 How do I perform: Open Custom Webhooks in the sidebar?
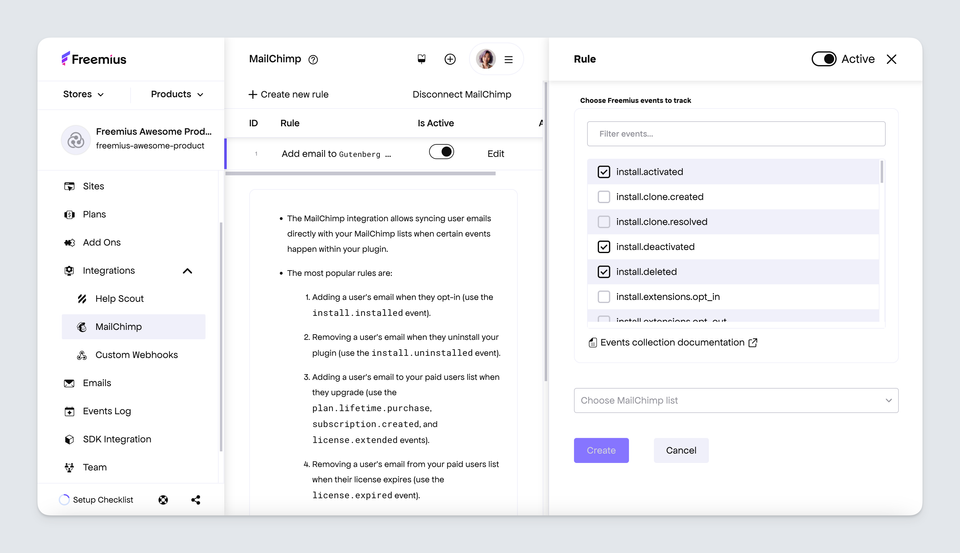(136, 355)
